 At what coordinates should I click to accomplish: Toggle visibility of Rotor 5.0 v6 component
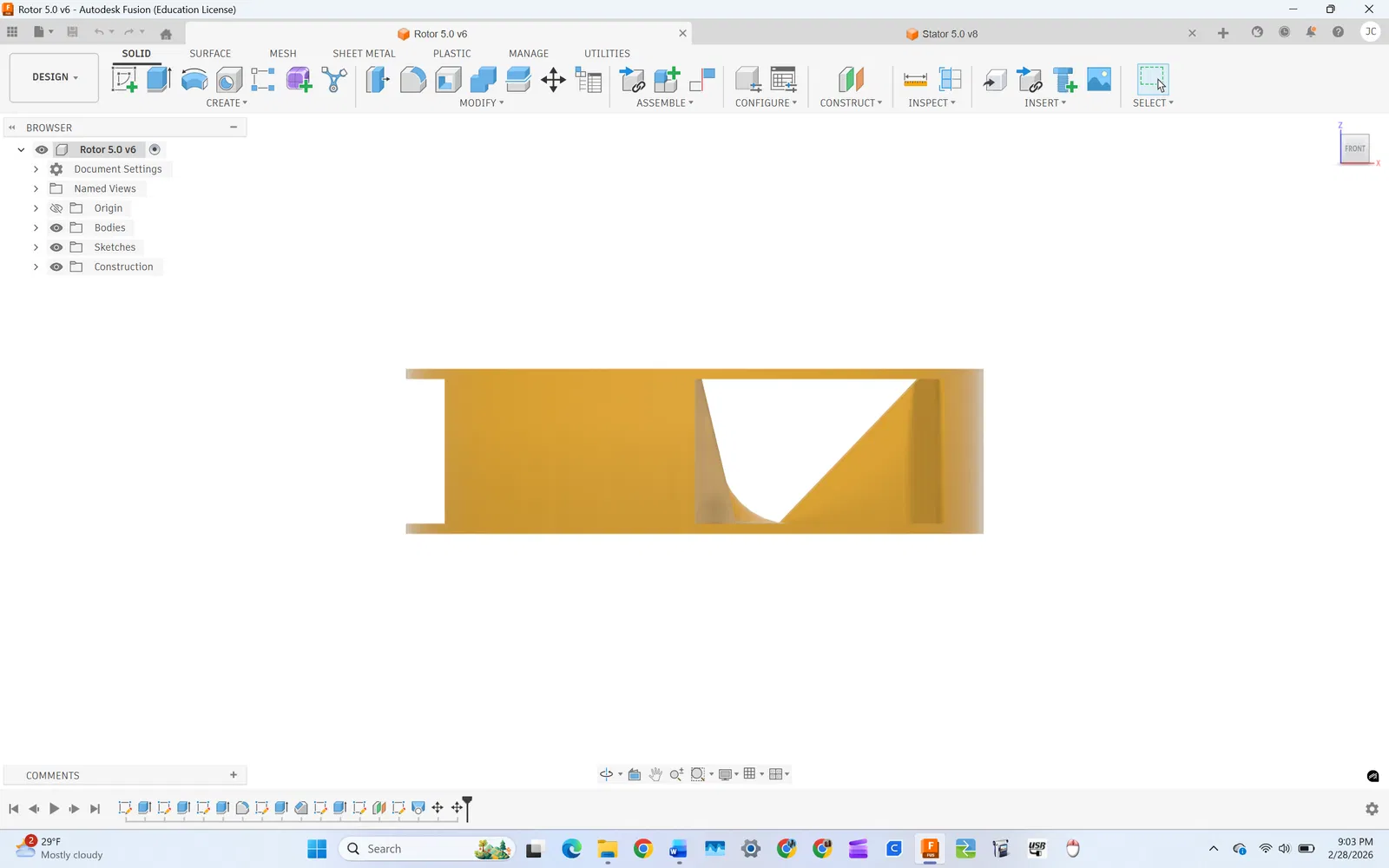pyautogui.click(x=42, y=149)
